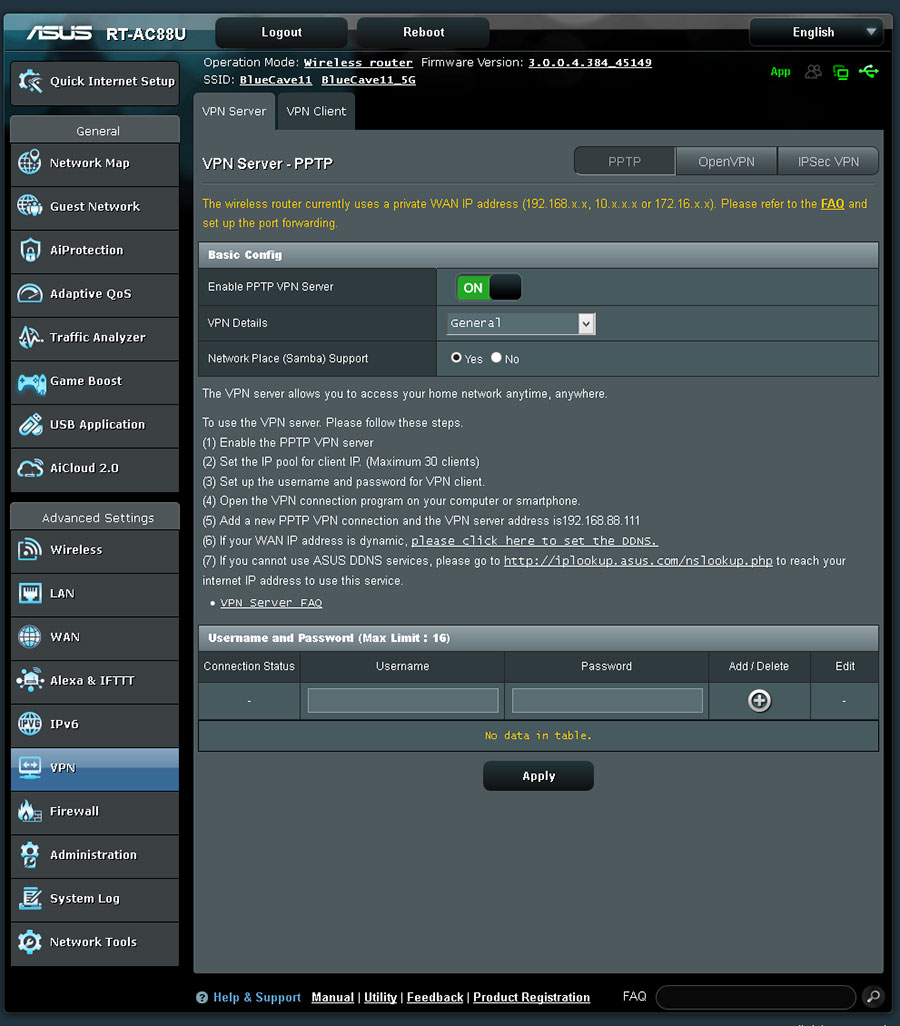Viewport: 900px width, 1026px height.
Task: Click the Username input field
Action: [403, 701]
